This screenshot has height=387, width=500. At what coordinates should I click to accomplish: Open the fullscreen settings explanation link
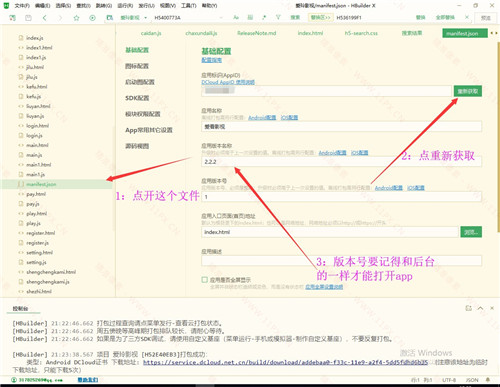[324, 287]
